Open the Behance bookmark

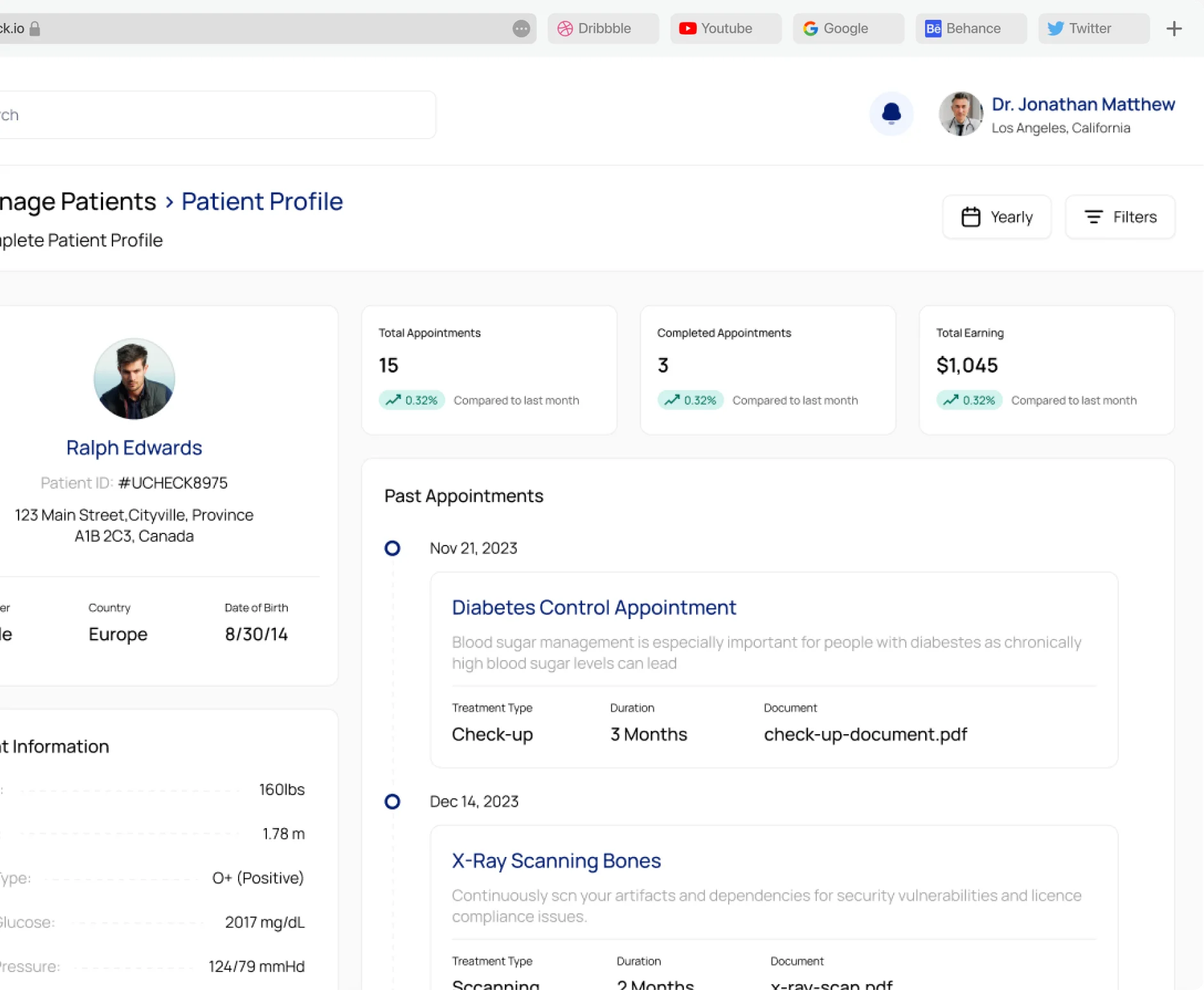pos(970,28)
